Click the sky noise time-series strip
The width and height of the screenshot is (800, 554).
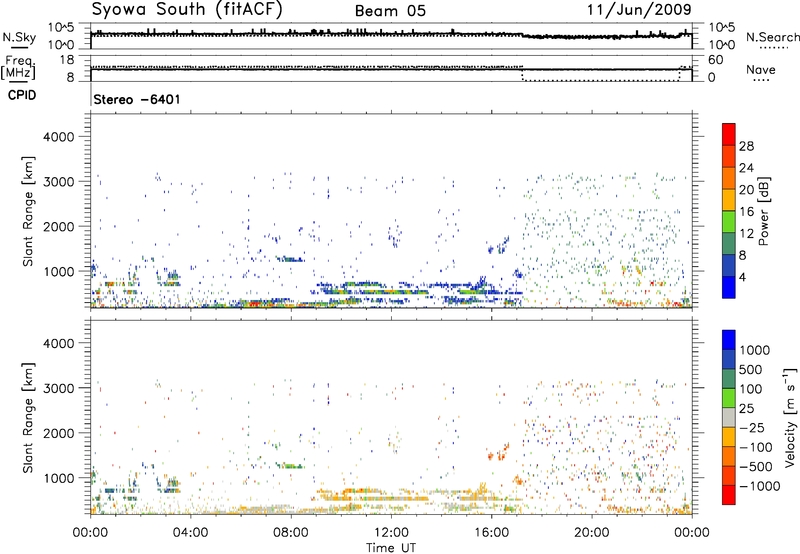pos(391,36)
